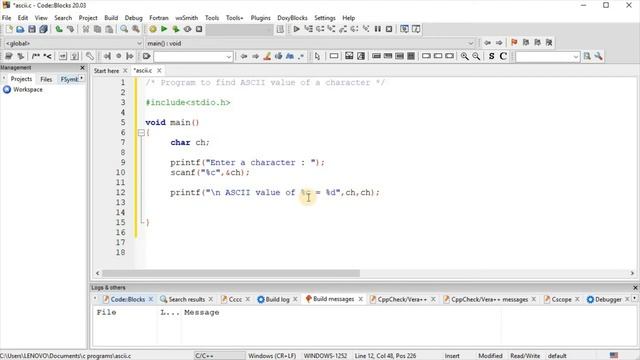640x360 pixels.
Task: Click the bold S source formatter icon
Action: tap(491, 56)
